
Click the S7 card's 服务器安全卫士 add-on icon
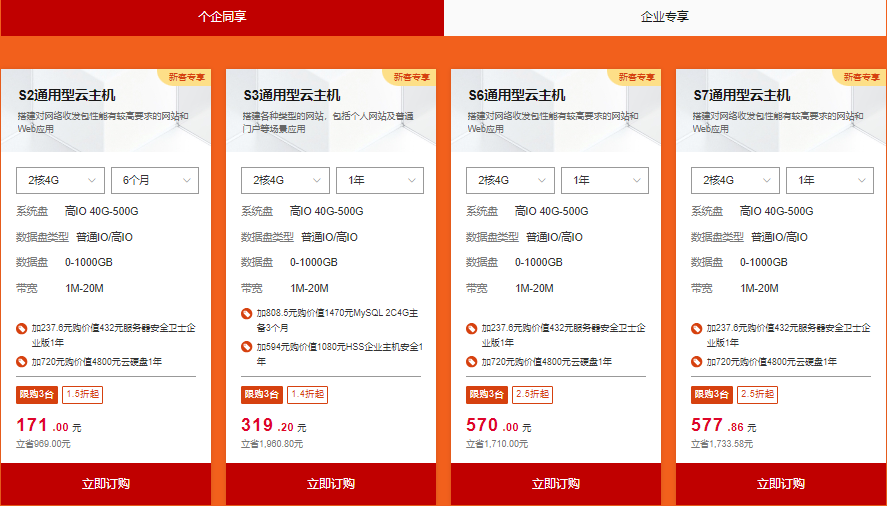point(697,328)
